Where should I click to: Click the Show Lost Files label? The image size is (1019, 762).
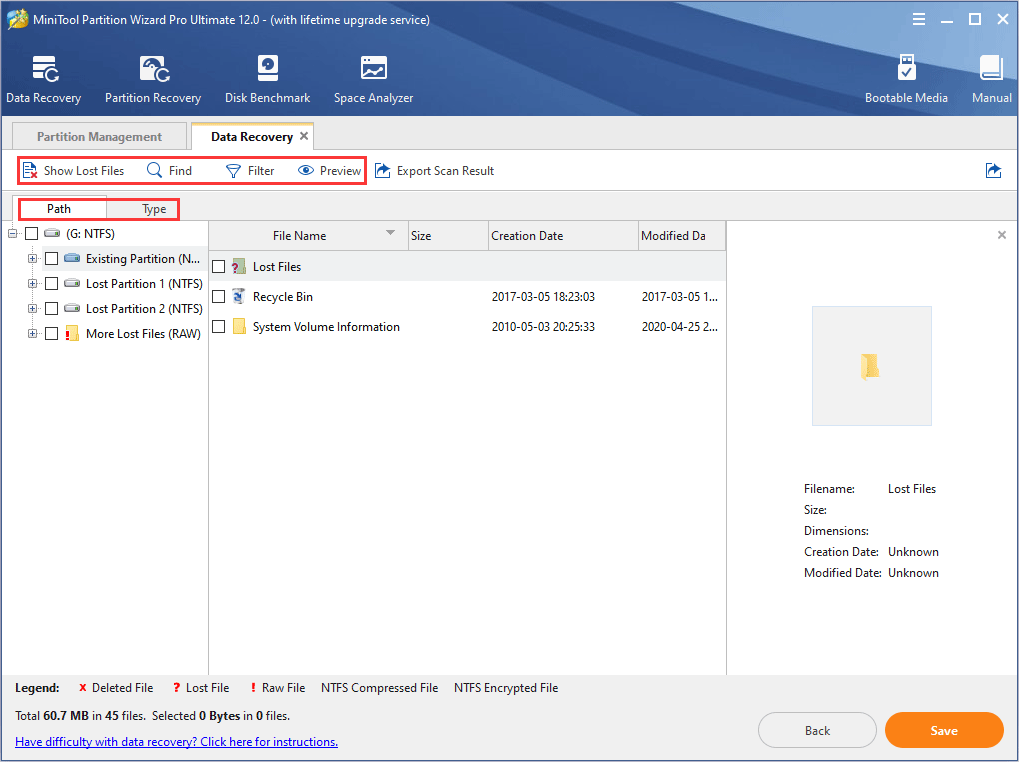click(84, 171)
